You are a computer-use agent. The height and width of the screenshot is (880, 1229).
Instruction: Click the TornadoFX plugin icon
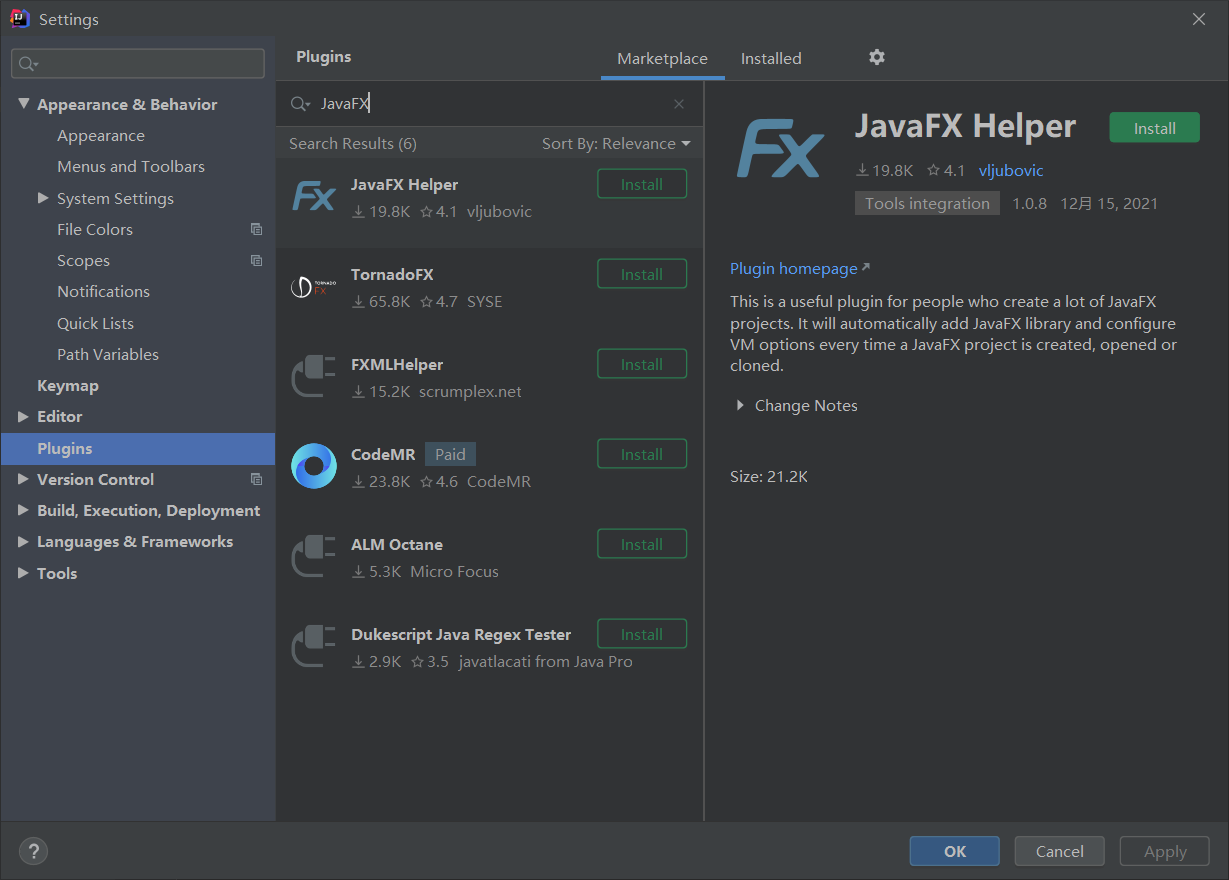click(x=313, y=287)
